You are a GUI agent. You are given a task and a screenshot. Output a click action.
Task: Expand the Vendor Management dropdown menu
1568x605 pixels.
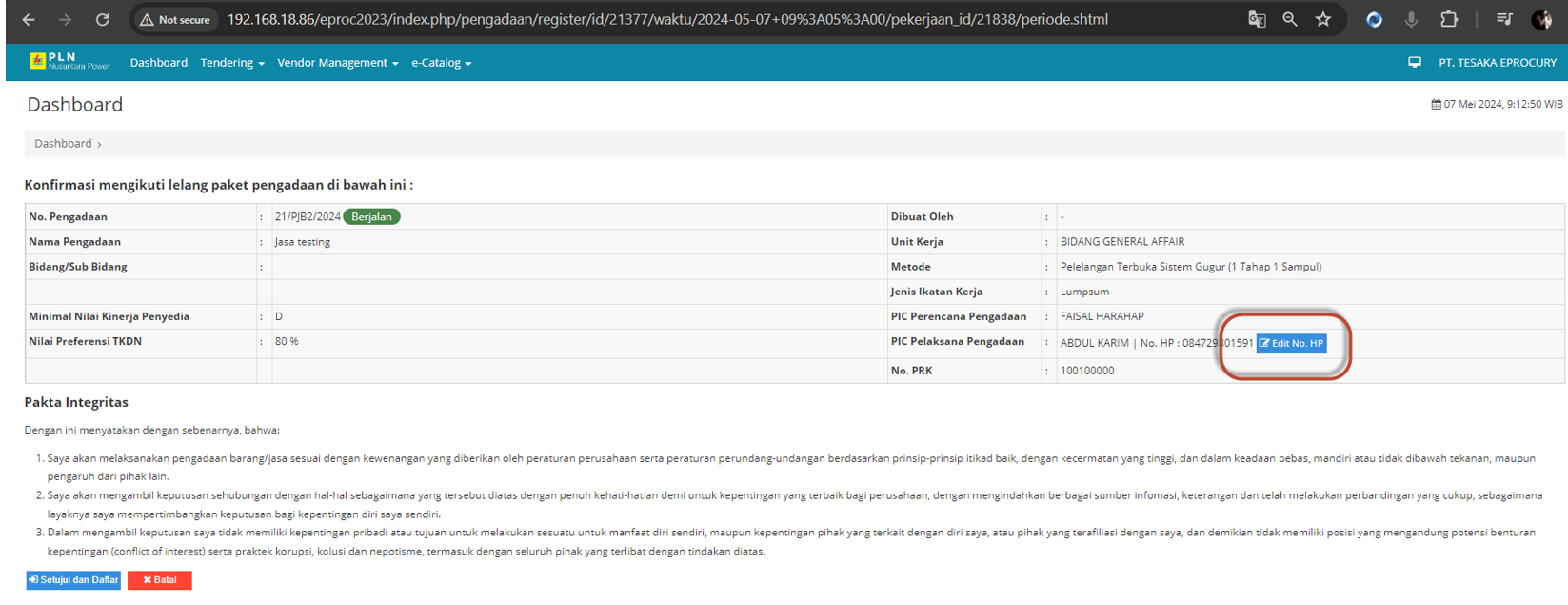337,63
